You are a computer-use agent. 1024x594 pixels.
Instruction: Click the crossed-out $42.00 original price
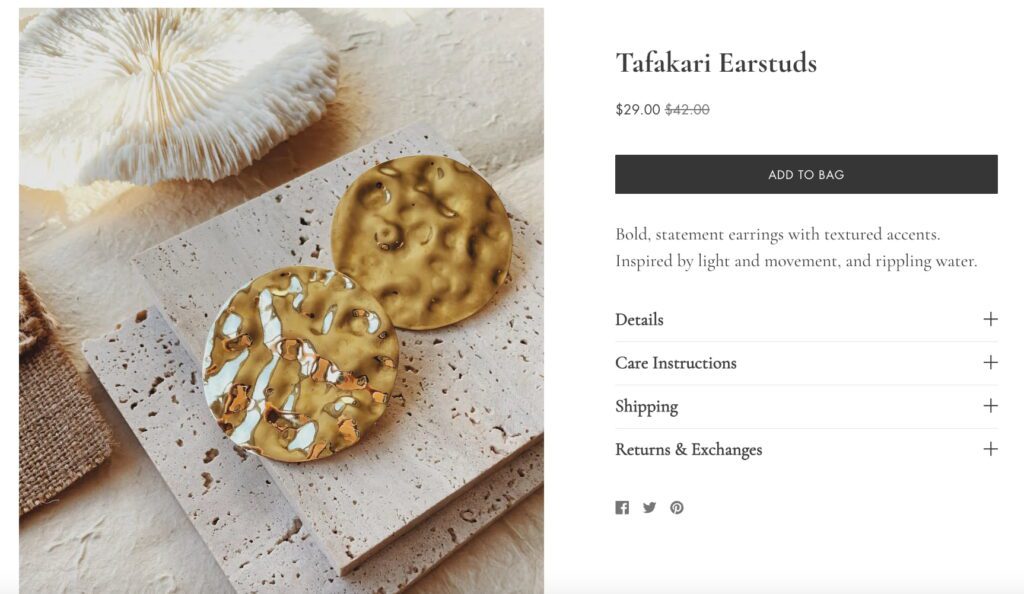pyautogui.click(x=687, y=110)
